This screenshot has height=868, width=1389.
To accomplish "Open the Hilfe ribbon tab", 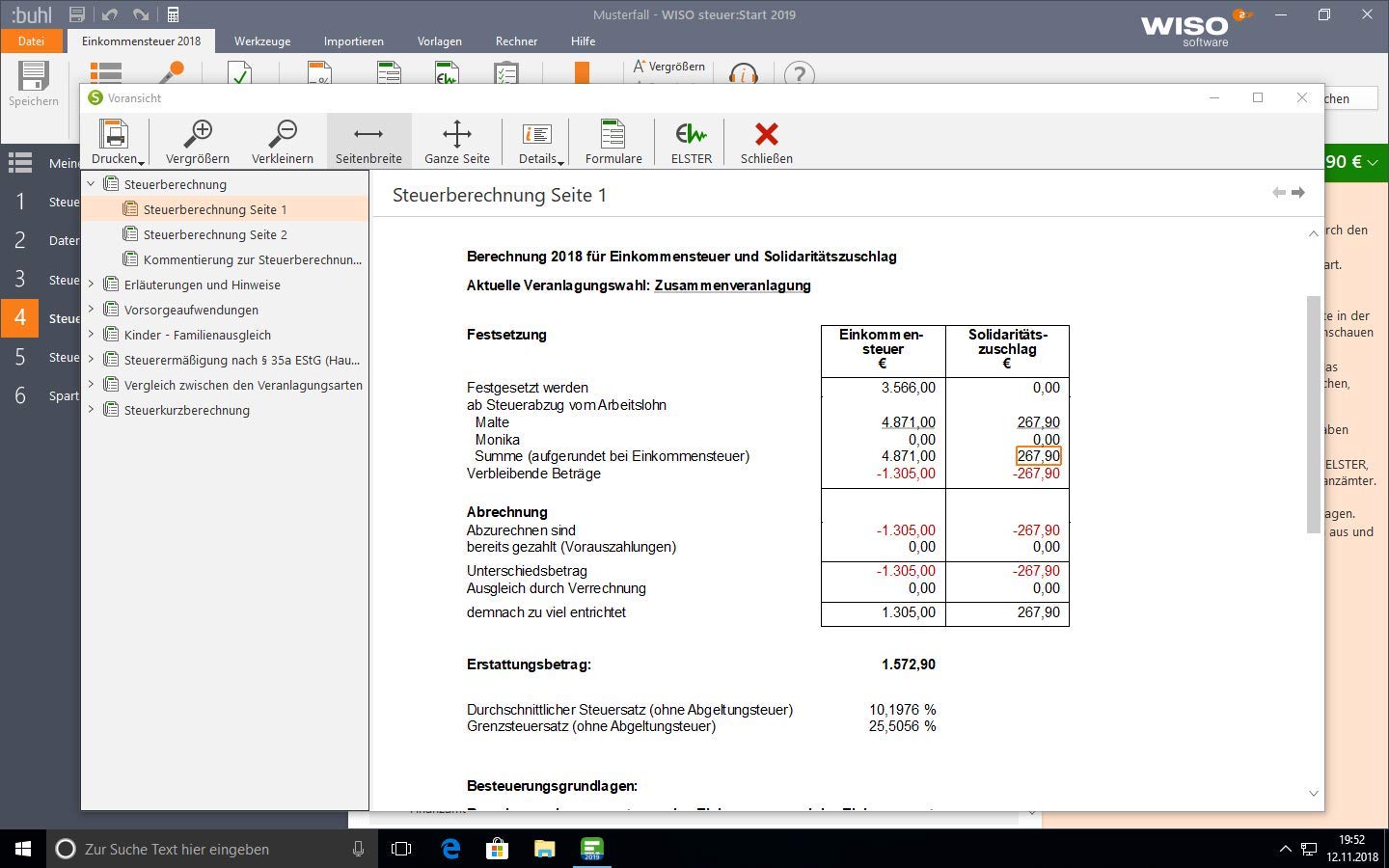I will (x=584, y=41).
